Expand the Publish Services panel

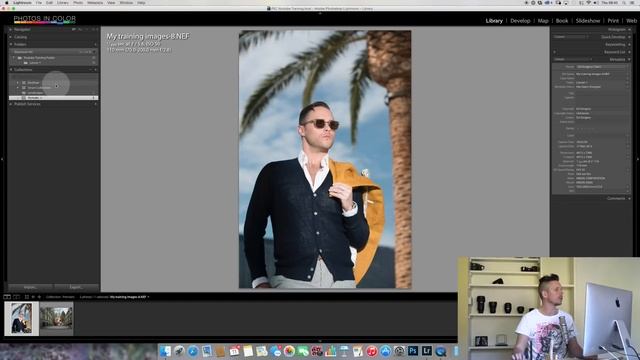click(27, 104)
